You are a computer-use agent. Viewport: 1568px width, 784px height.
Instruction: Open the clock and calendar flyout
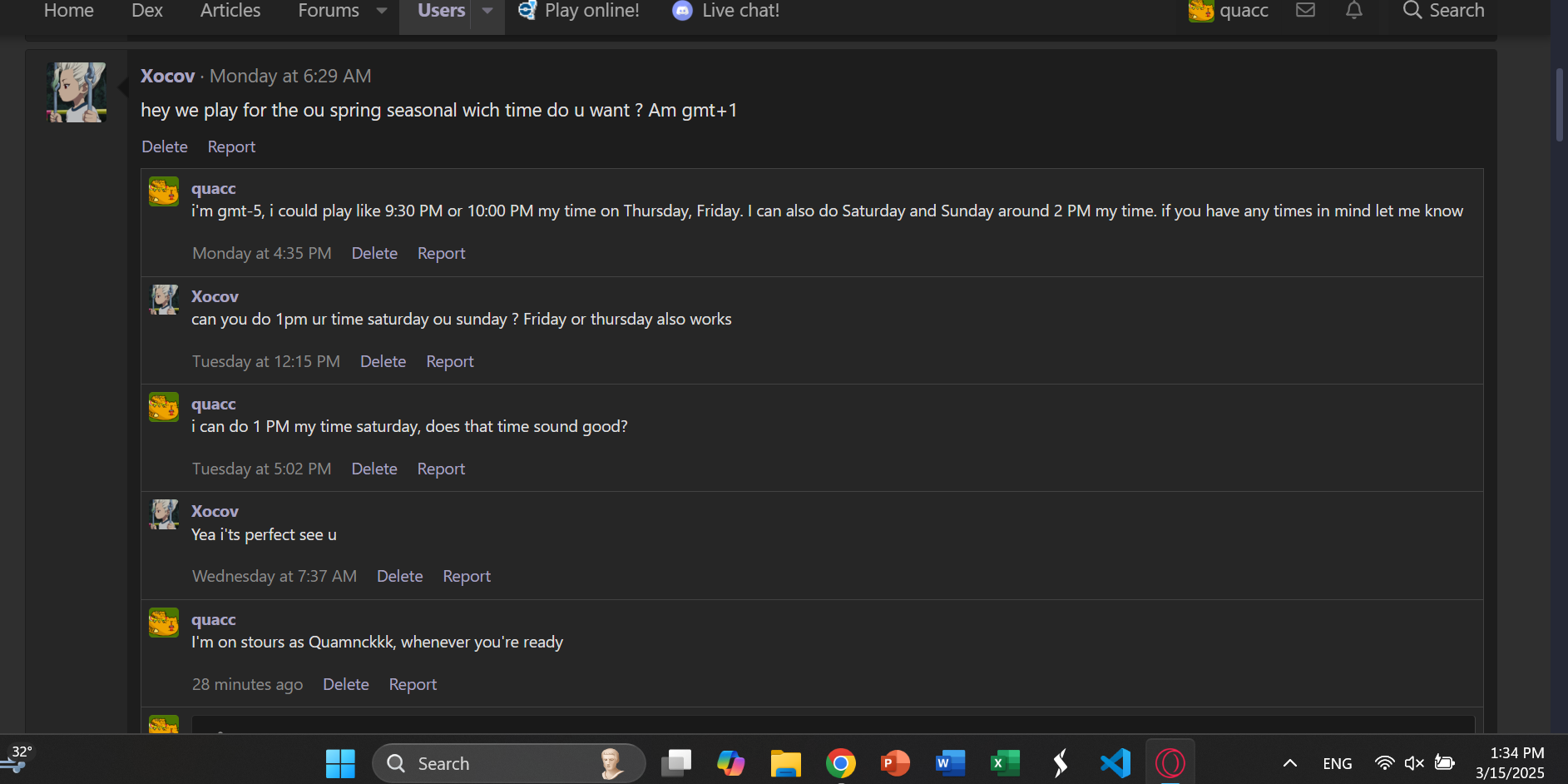(x=1511, y=763)
